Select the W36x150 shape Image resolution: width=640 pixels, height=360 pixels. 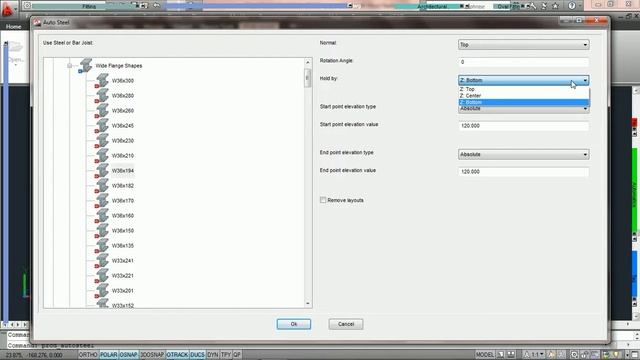(x=123, y=231)
